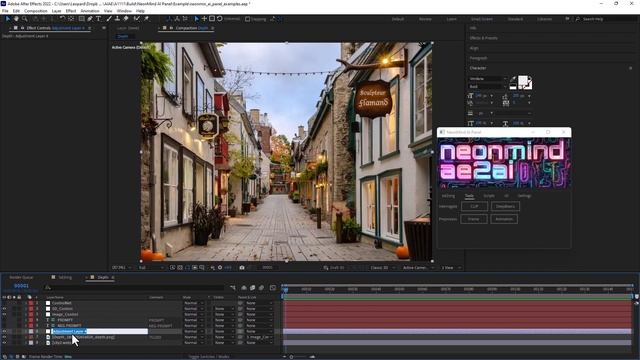The height and width of the screenshot is (360, 640).
Task: Expand the Effects & Presets panel
Action: [484, 38]
